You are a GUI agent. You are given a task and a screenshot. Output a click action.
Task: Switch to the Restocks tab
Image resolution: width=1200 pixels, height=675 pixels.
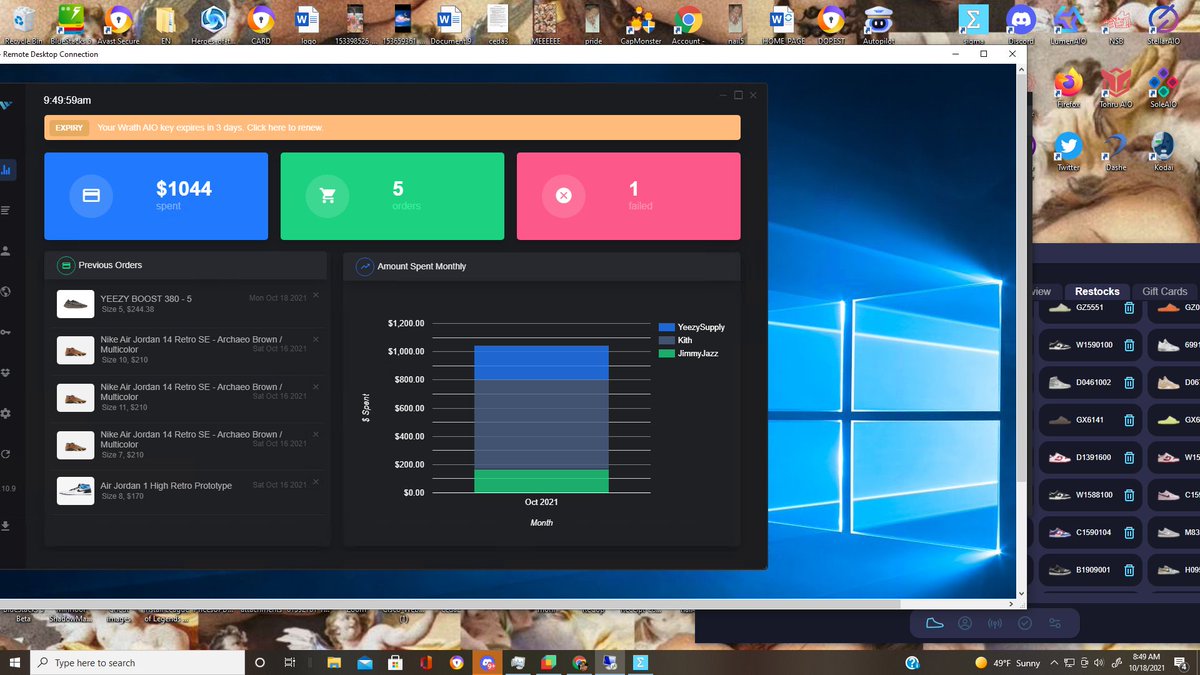point(1097,291)
